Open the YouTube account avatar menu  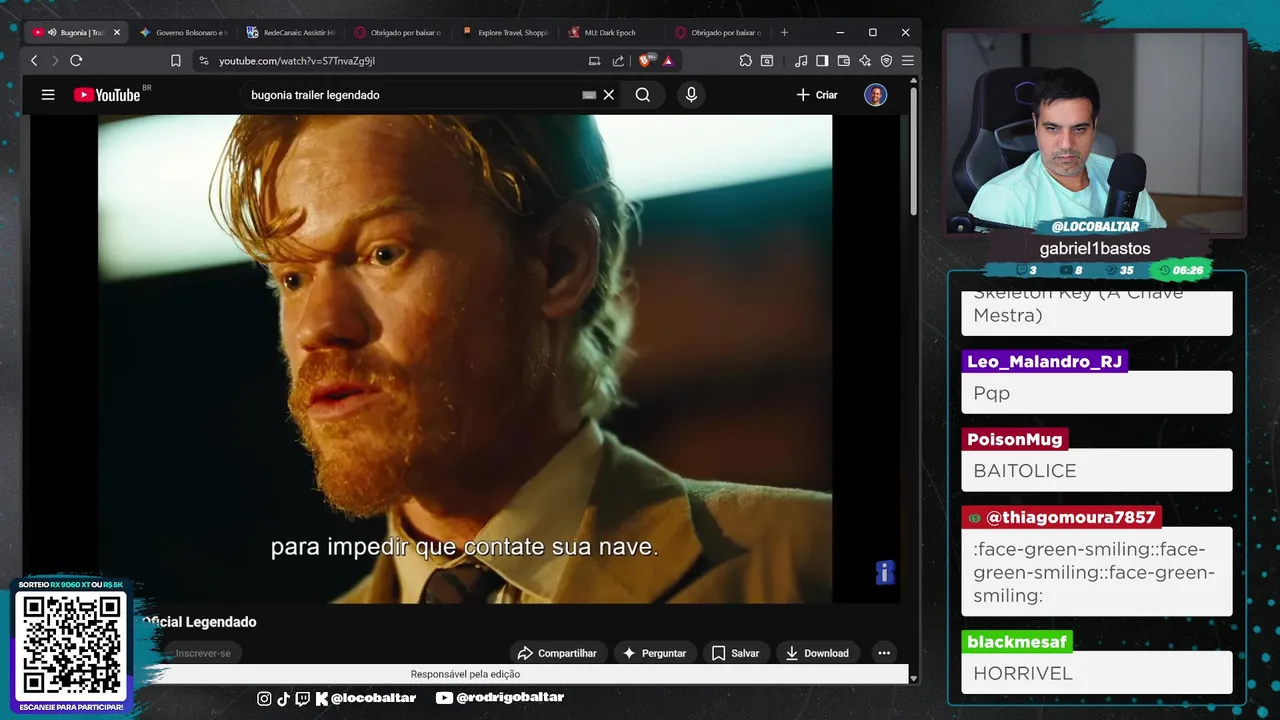[x=875, y=95]
